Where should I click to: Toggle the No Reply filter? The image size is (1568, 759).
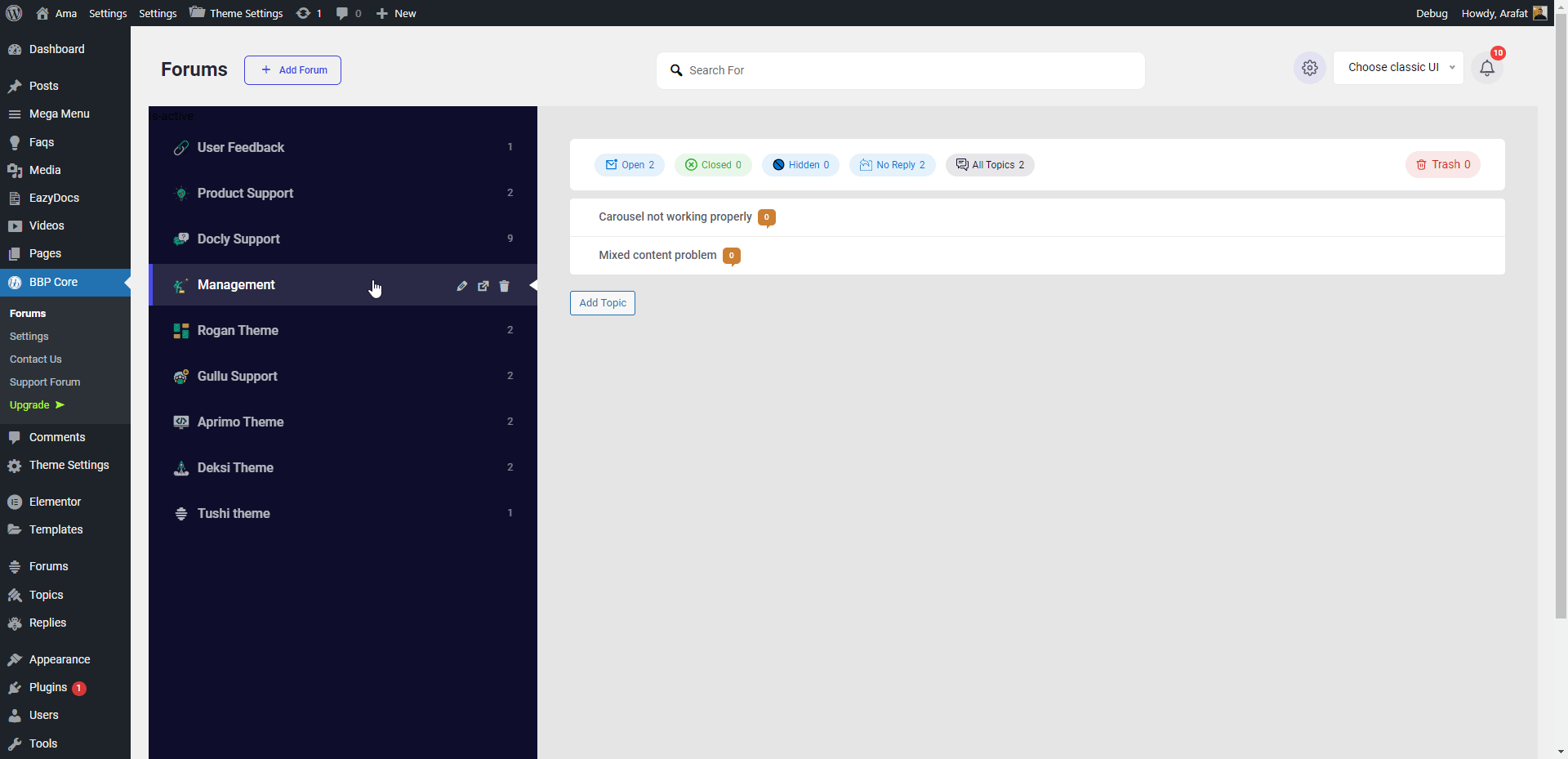click(893, 164)
